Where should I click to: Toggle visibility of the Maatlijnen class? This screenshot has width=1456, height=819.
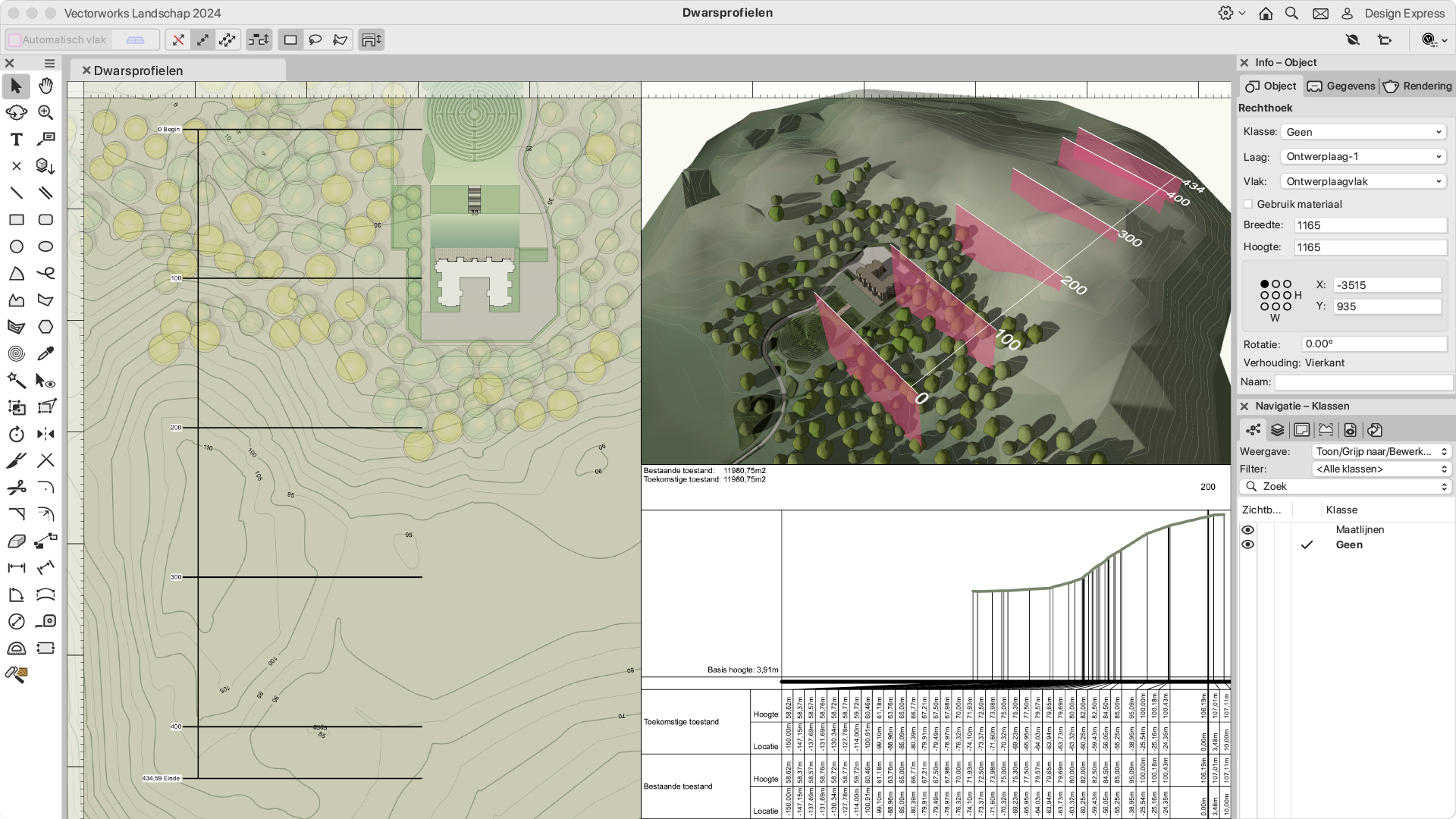point(1249,529)
